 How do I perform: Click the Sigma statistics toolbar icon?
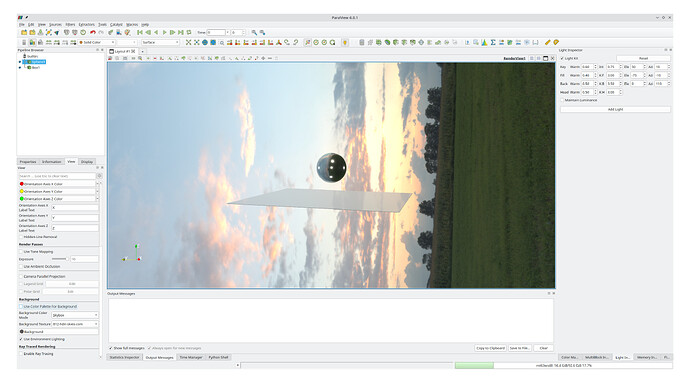(493, 42)
